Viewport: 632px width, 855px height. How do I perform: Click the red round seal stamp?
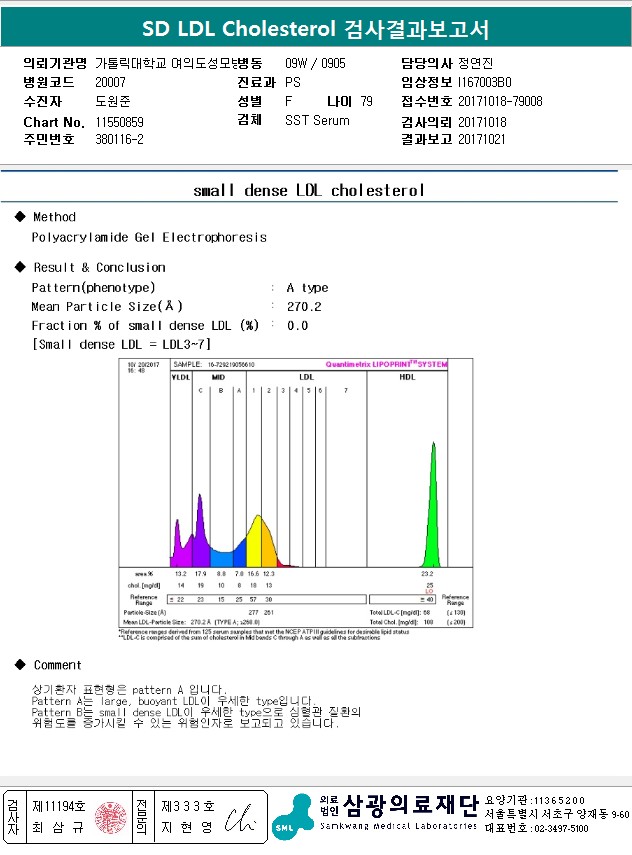(x=111, y=817)
